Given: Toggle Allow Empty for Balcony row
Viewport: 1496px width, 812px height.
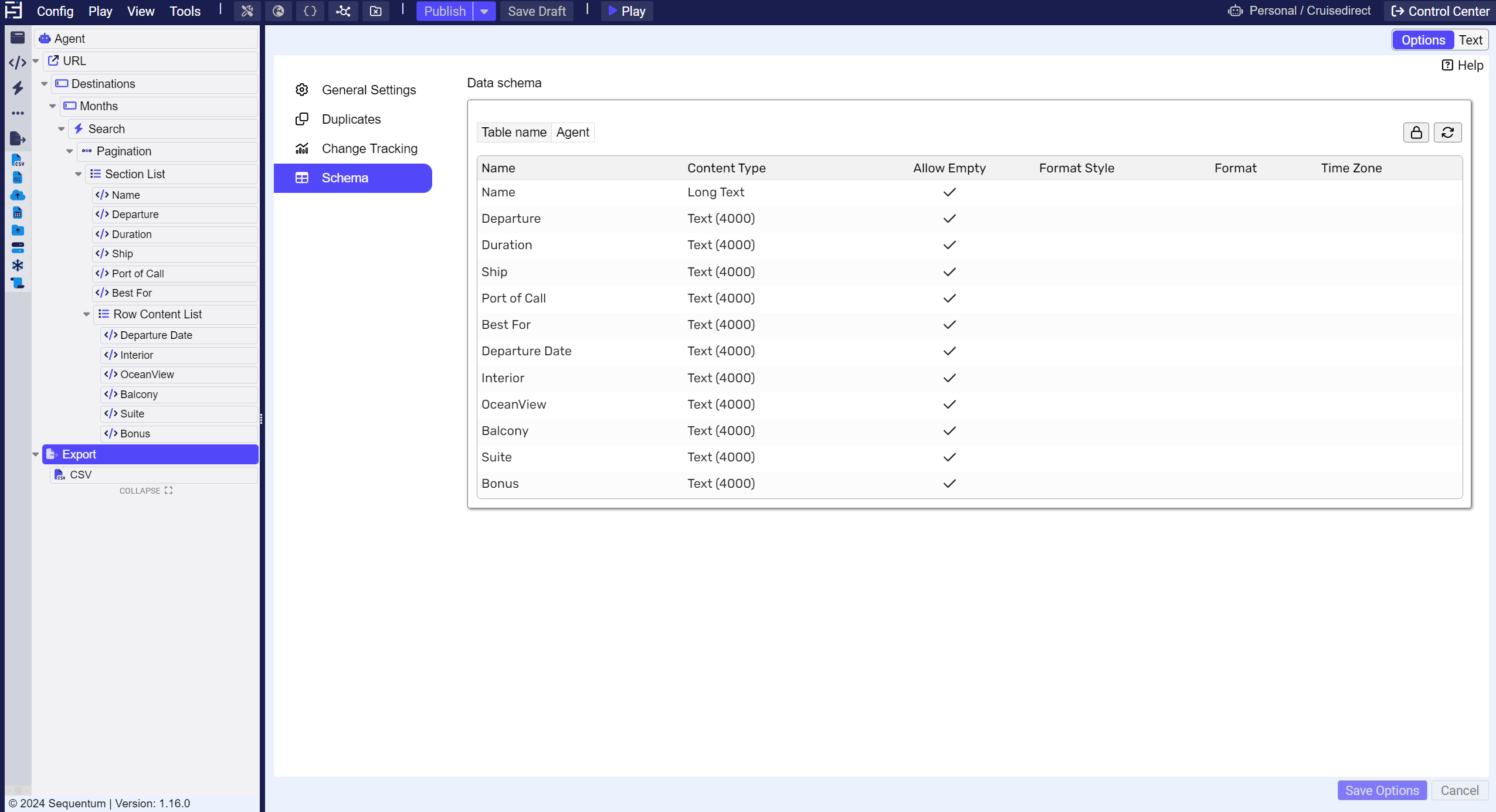Looking at the screenshot, I should click(x=949, y=431).
